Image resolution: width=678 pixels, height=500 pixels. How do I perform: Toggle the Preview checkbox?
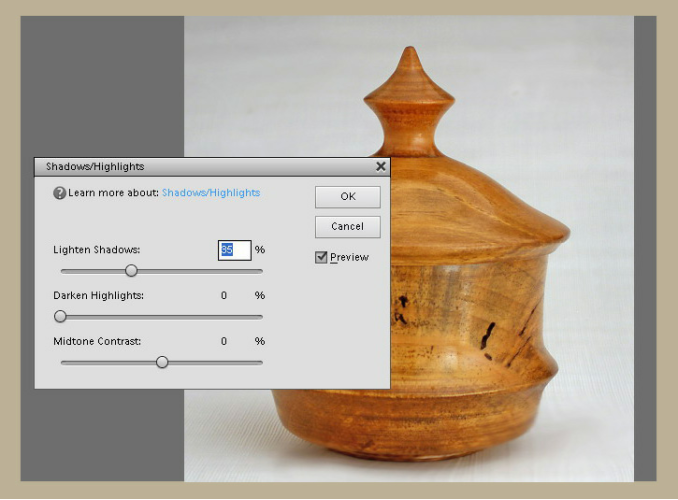[x=322, y=257]
